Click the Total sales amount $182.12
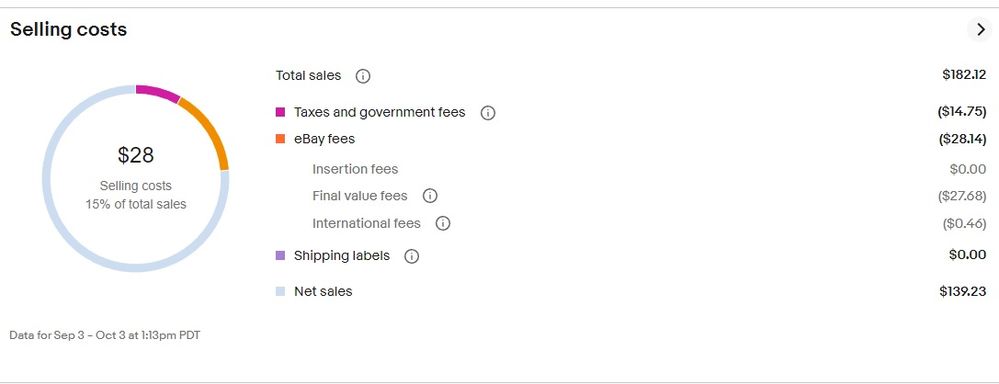 point(965,75)
